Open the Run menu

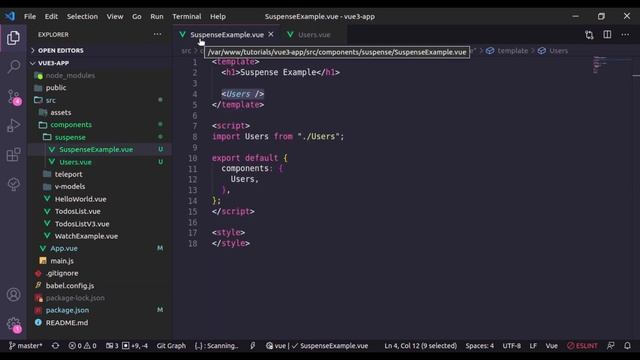coord(157,16)
